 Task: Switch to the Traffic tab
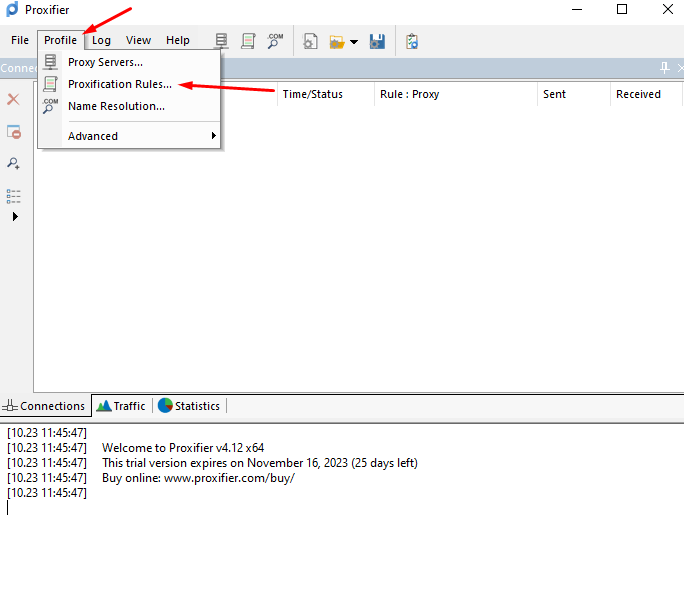(121, 406)
